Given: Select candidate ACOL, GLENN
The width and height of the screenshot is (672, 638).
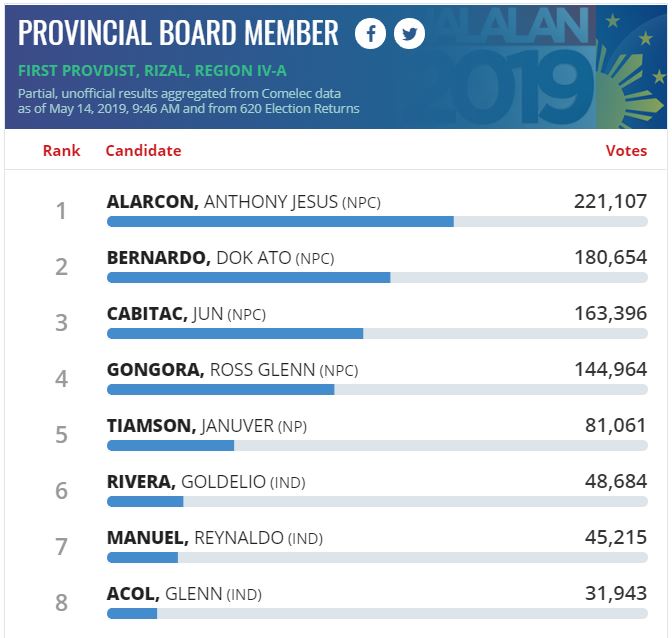Looking at the screenshot, I should [184, 594].
